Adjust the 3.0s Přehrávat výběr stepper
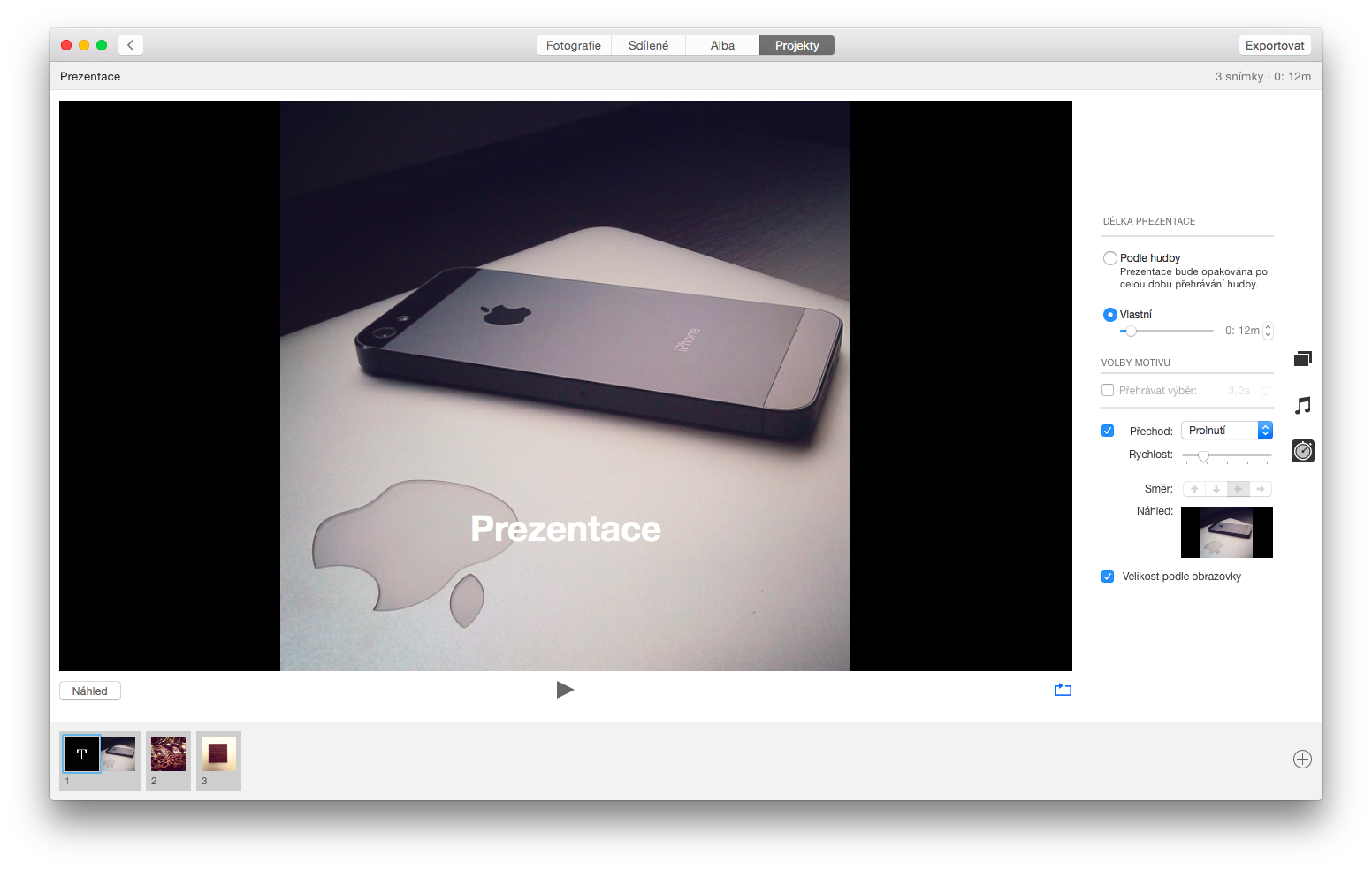This screenshot has width=1372, height=871. tap(1264, 390)
